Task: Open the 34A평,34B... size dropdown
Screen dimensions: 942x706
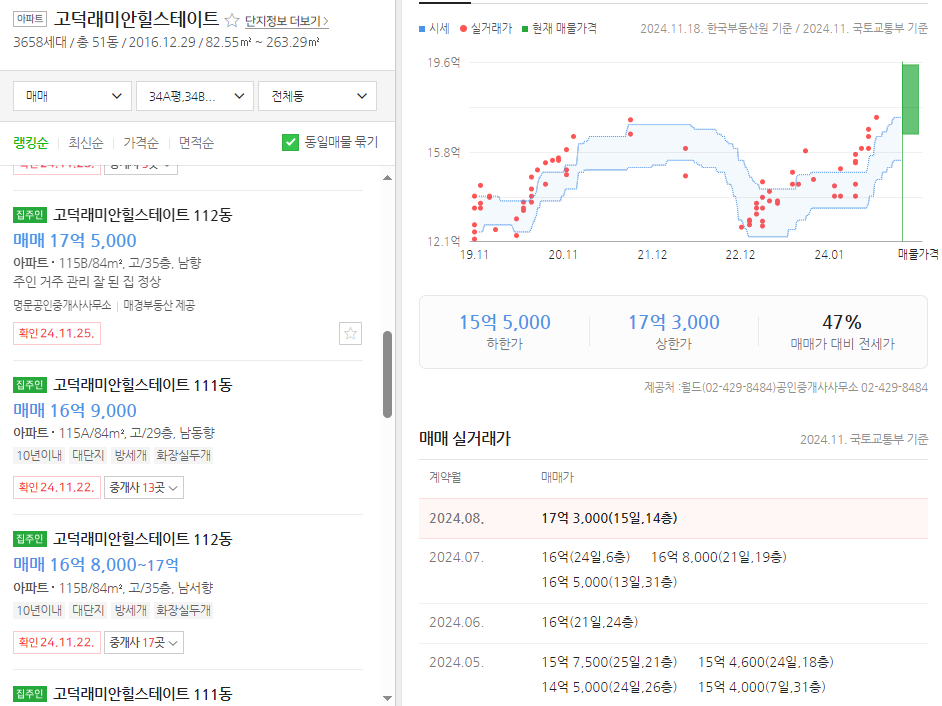Action: [195, 96]
